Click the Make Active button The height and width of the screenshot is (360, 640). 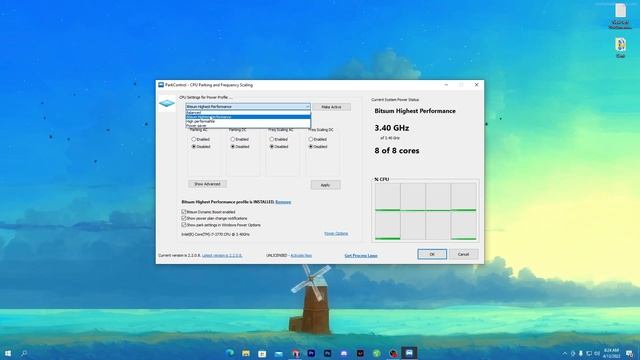point(331,107)
